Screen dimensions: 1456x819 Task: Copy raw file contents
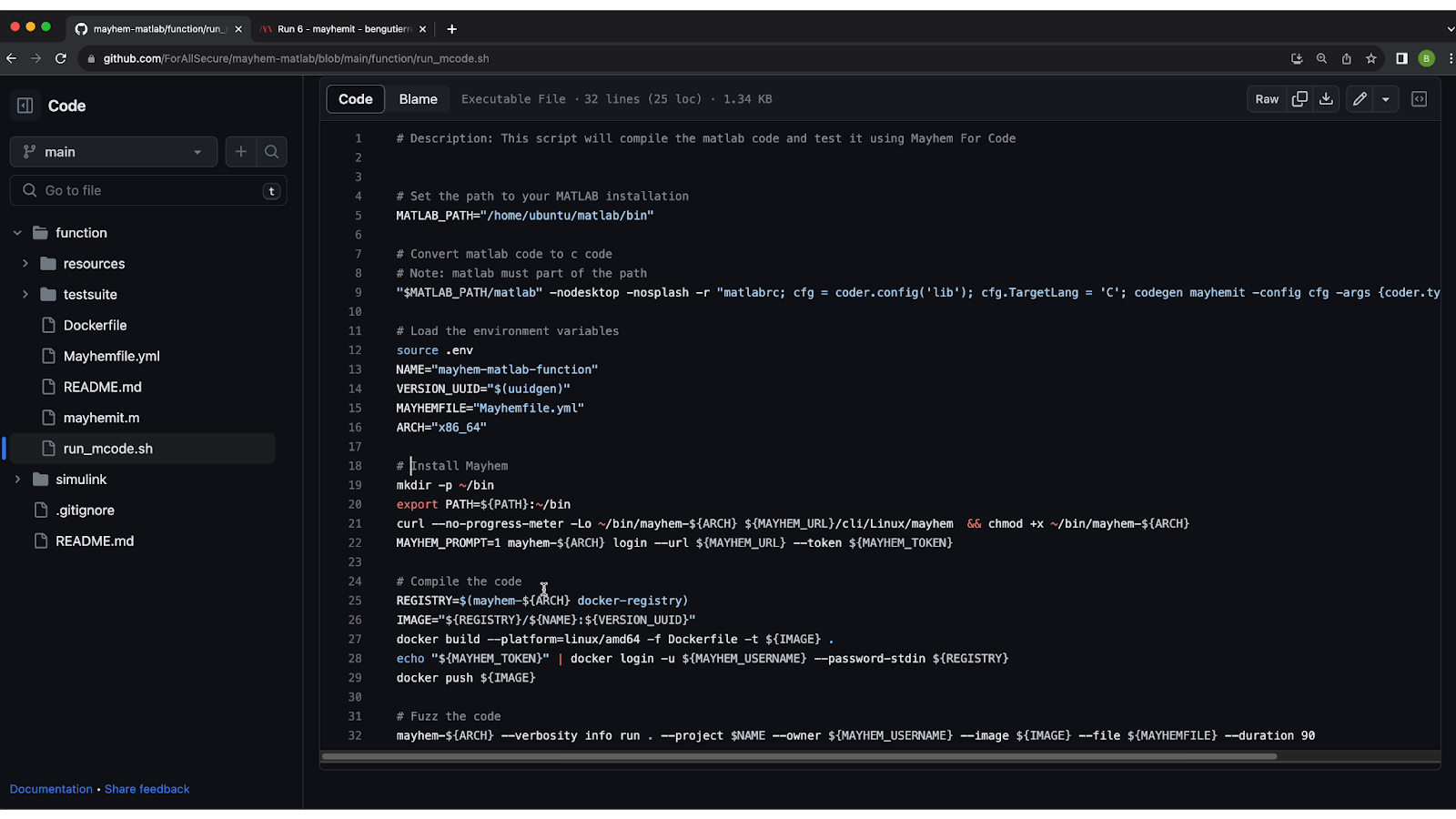[1299, 99]
